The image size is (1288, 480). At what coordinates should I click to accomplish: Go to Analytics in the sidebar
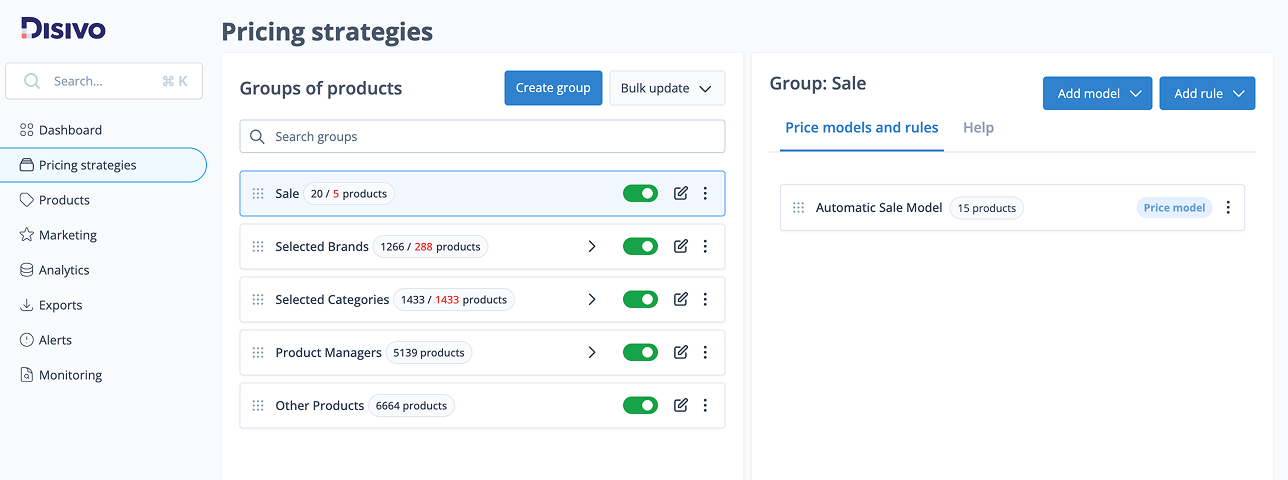[64, 270]
